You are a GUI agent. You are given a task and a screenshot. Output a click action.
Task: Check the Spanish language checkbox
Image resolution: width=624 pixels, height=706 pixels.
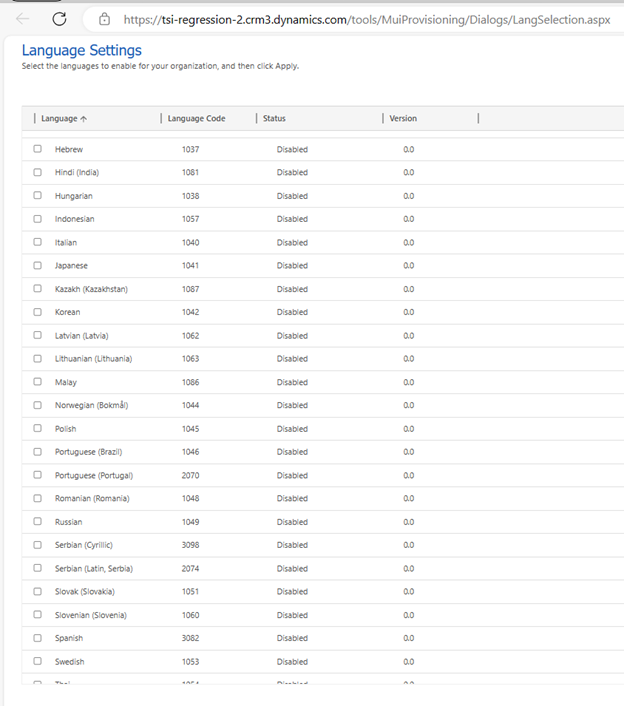coord(38,638)
